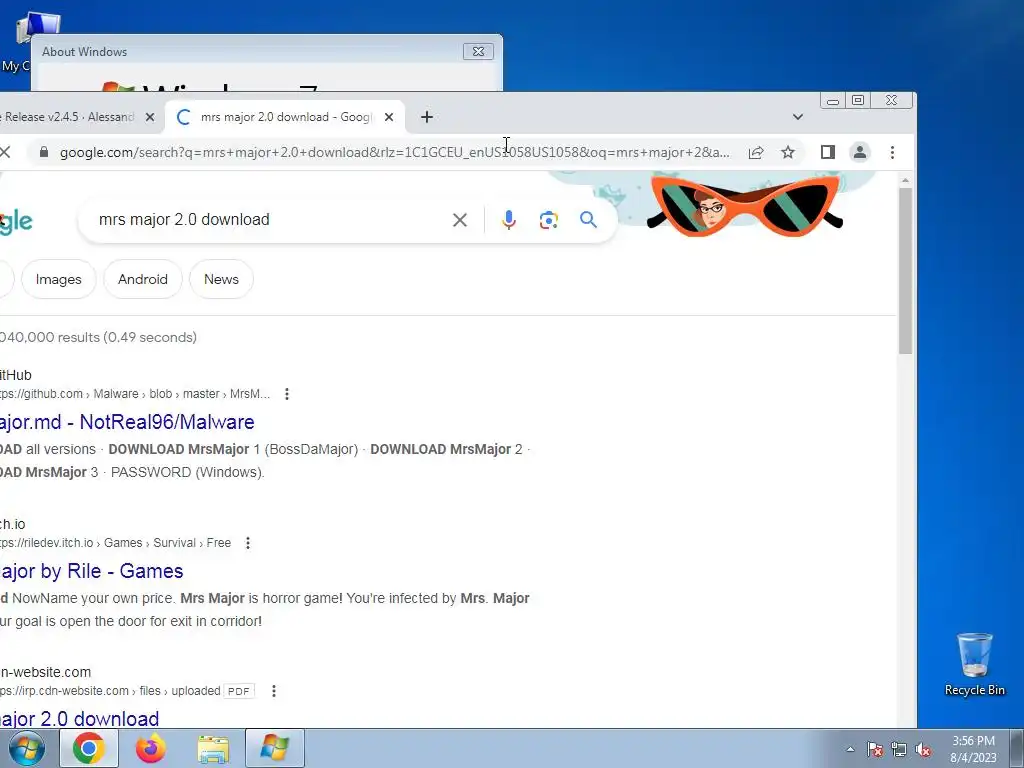Open the Major by Rile - Games link
Screen dimensions: 1024x768
(91, 571)
